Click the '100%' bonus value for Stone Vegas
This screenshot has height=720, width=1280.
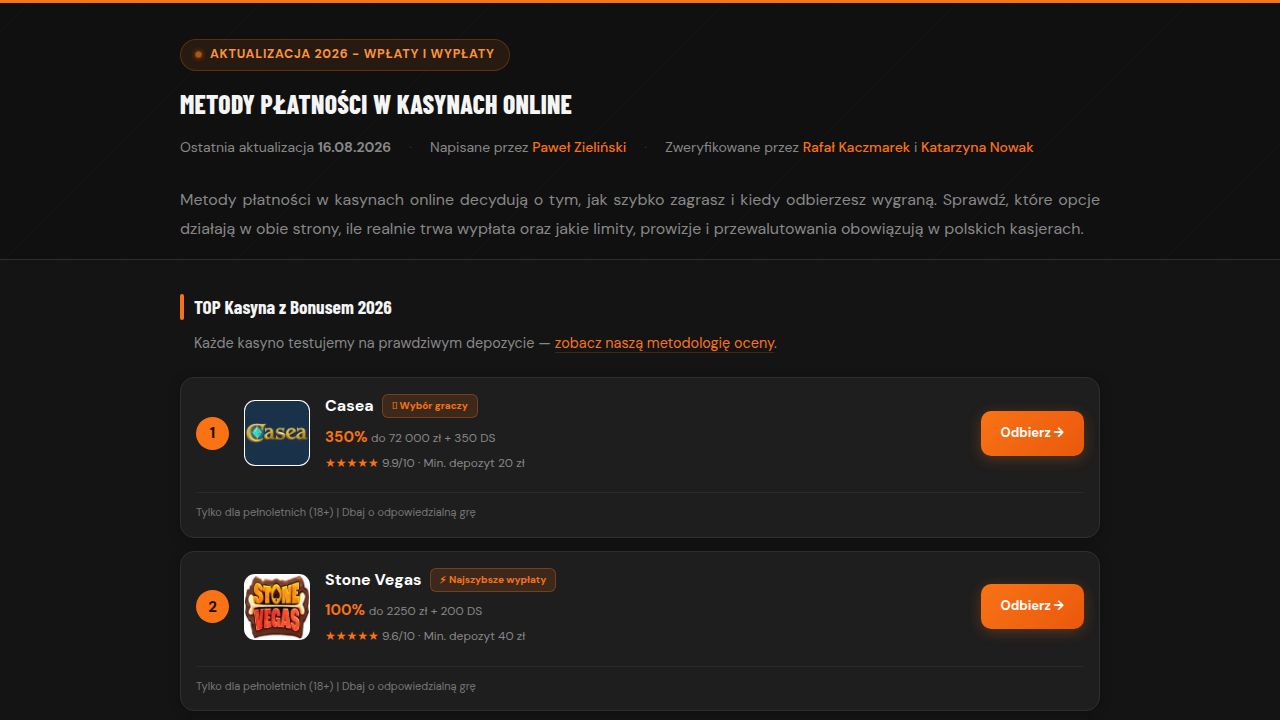pos(345,610)
